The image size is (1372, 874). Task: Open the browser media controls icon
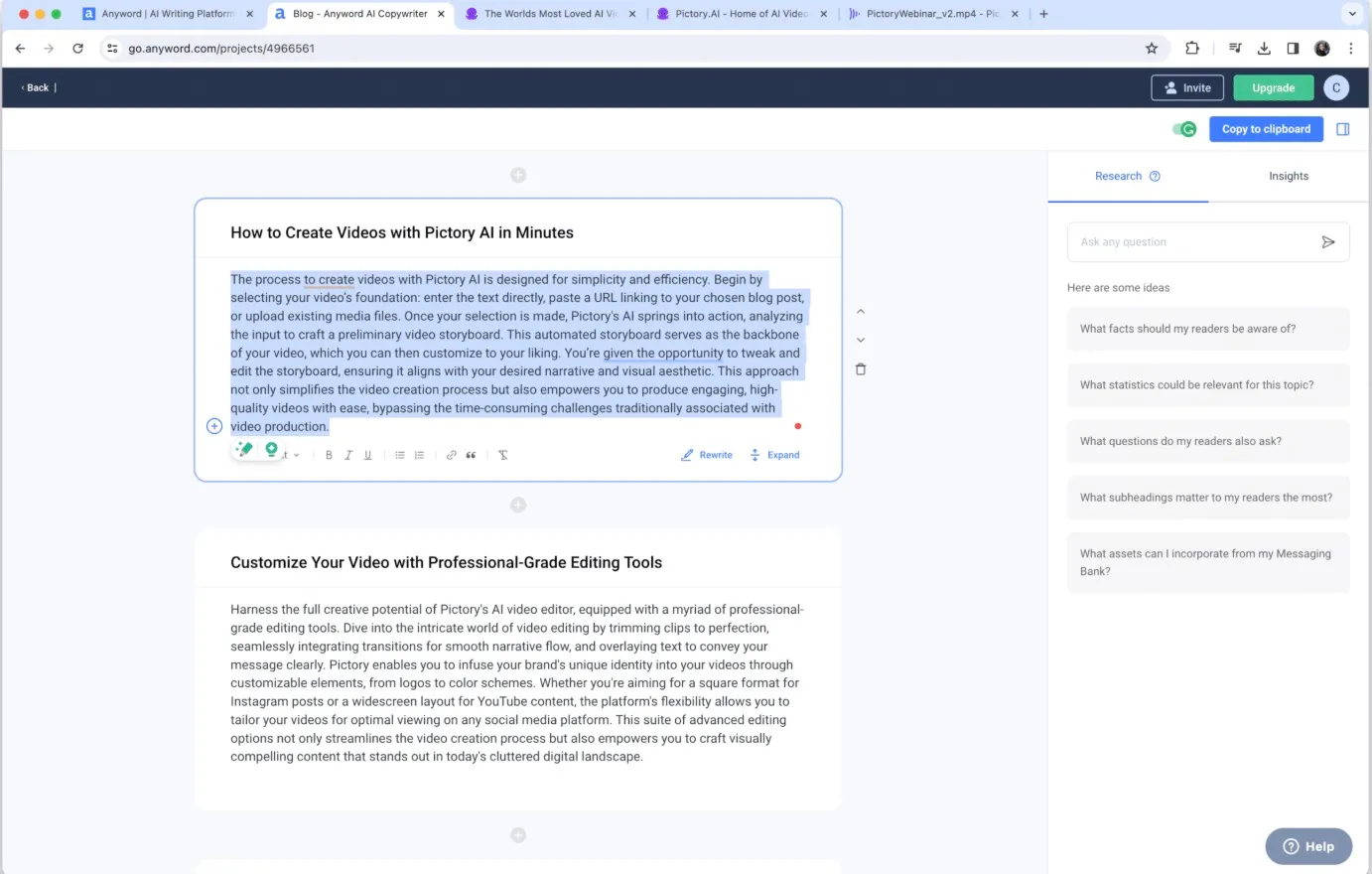coord(1235,48)
